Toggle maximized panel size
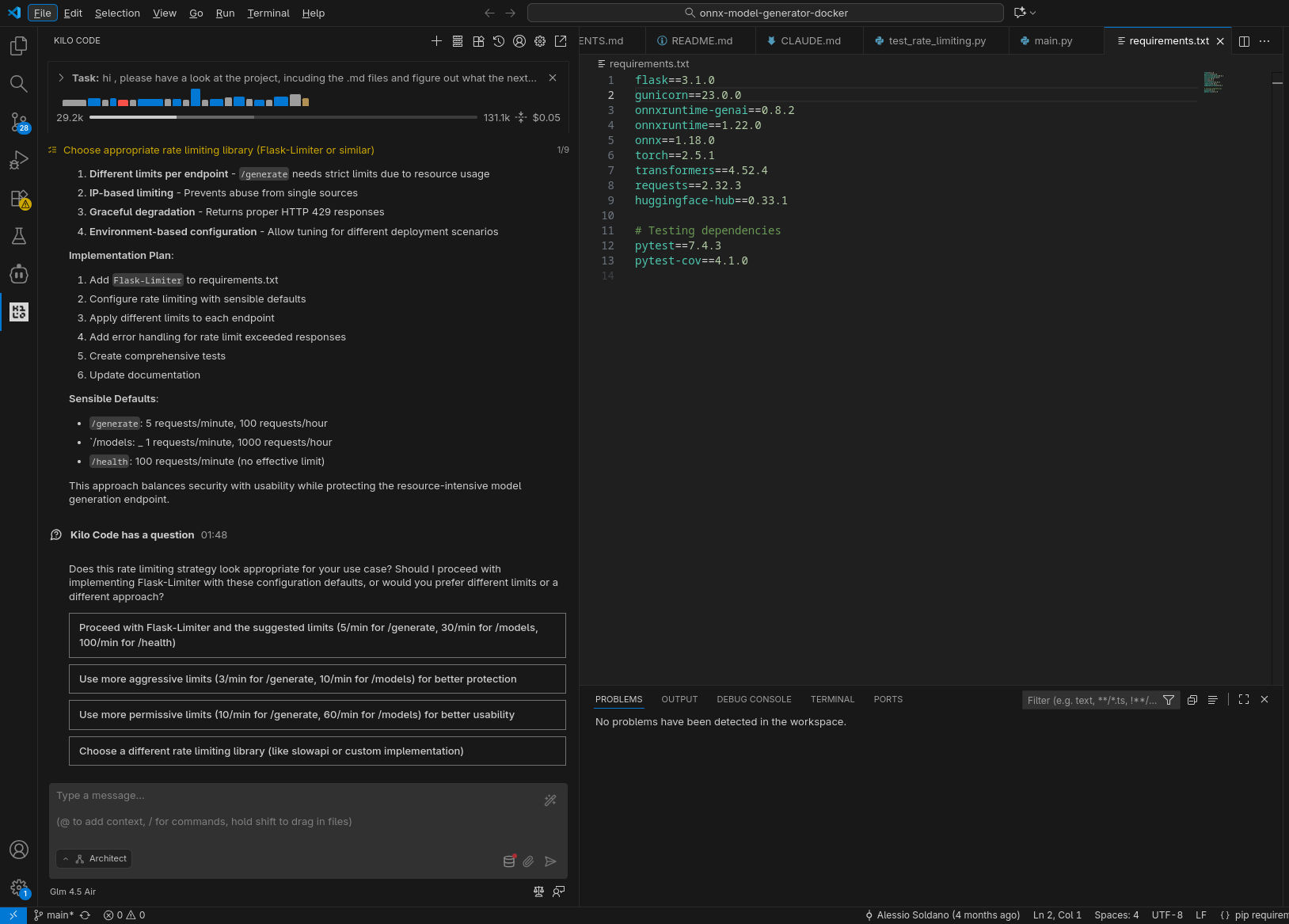Screen dimensions: 1289x924 [x=1244, y=700]
